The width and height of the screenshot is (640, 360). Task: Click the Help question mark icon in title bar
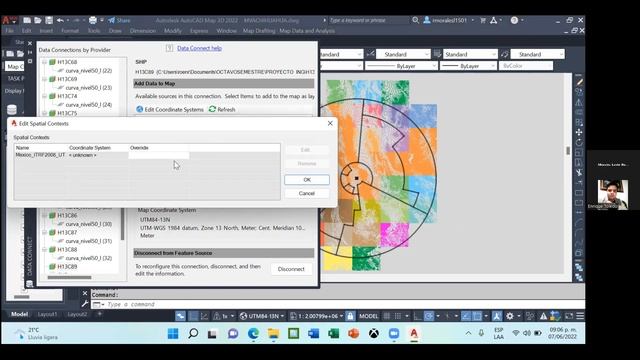tap(514, 20)
